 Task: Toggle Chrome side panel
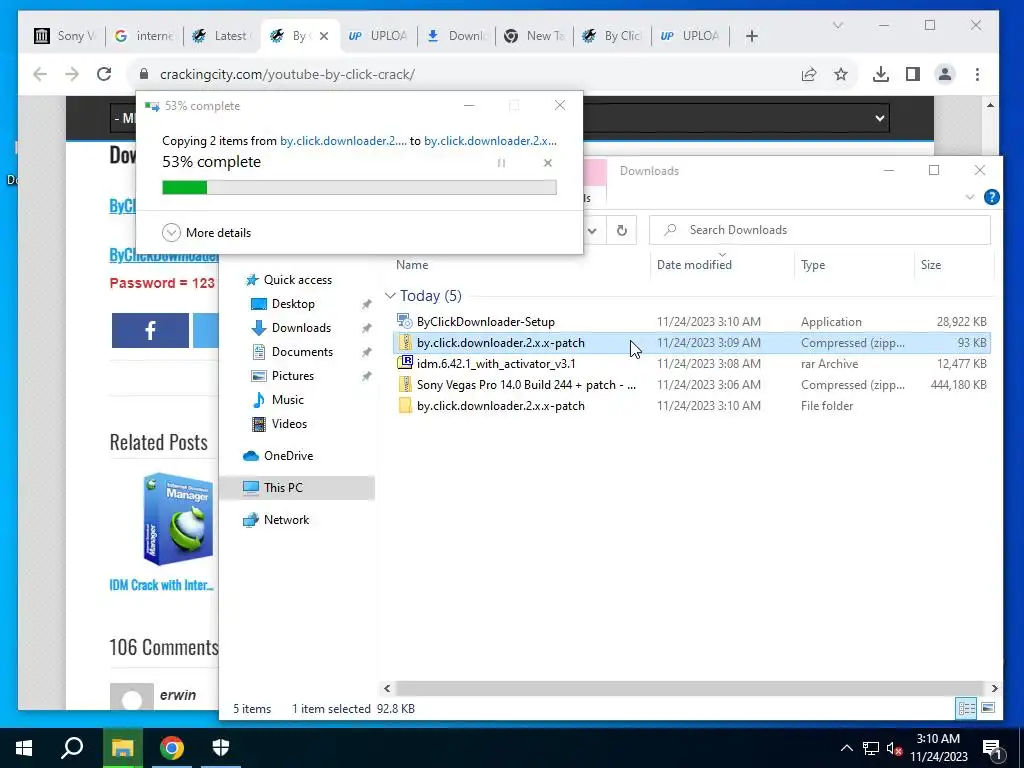912,74
